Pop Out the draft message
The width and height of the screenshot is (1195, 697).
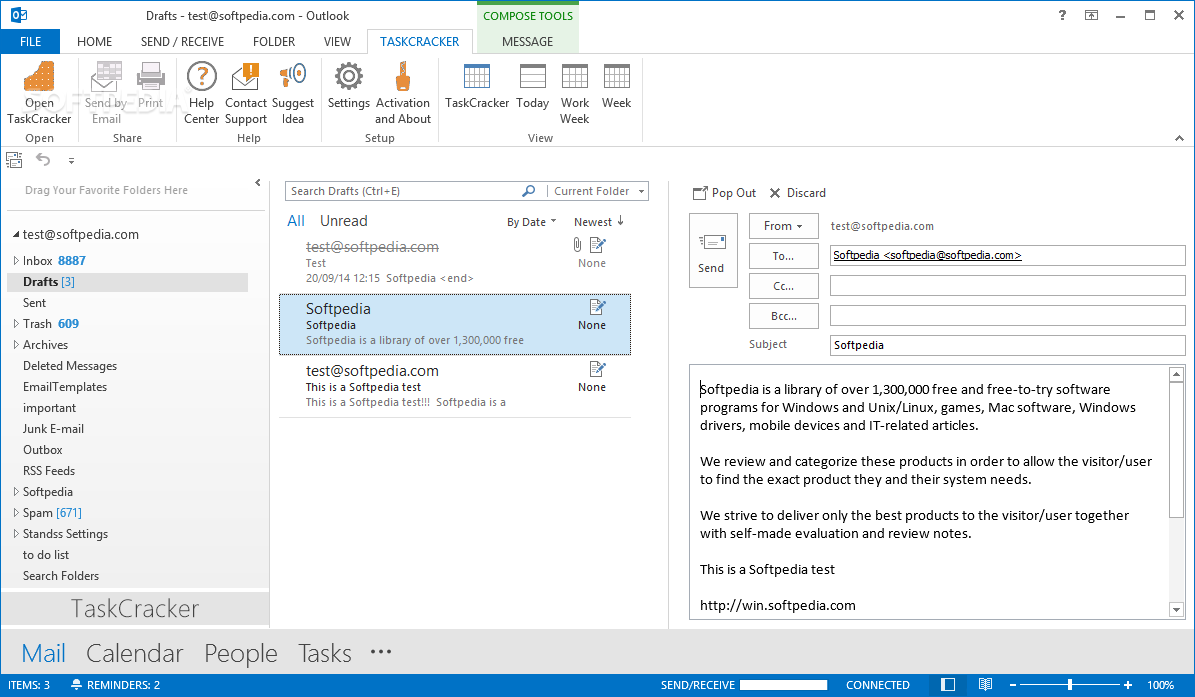click(x=724, y=193)
